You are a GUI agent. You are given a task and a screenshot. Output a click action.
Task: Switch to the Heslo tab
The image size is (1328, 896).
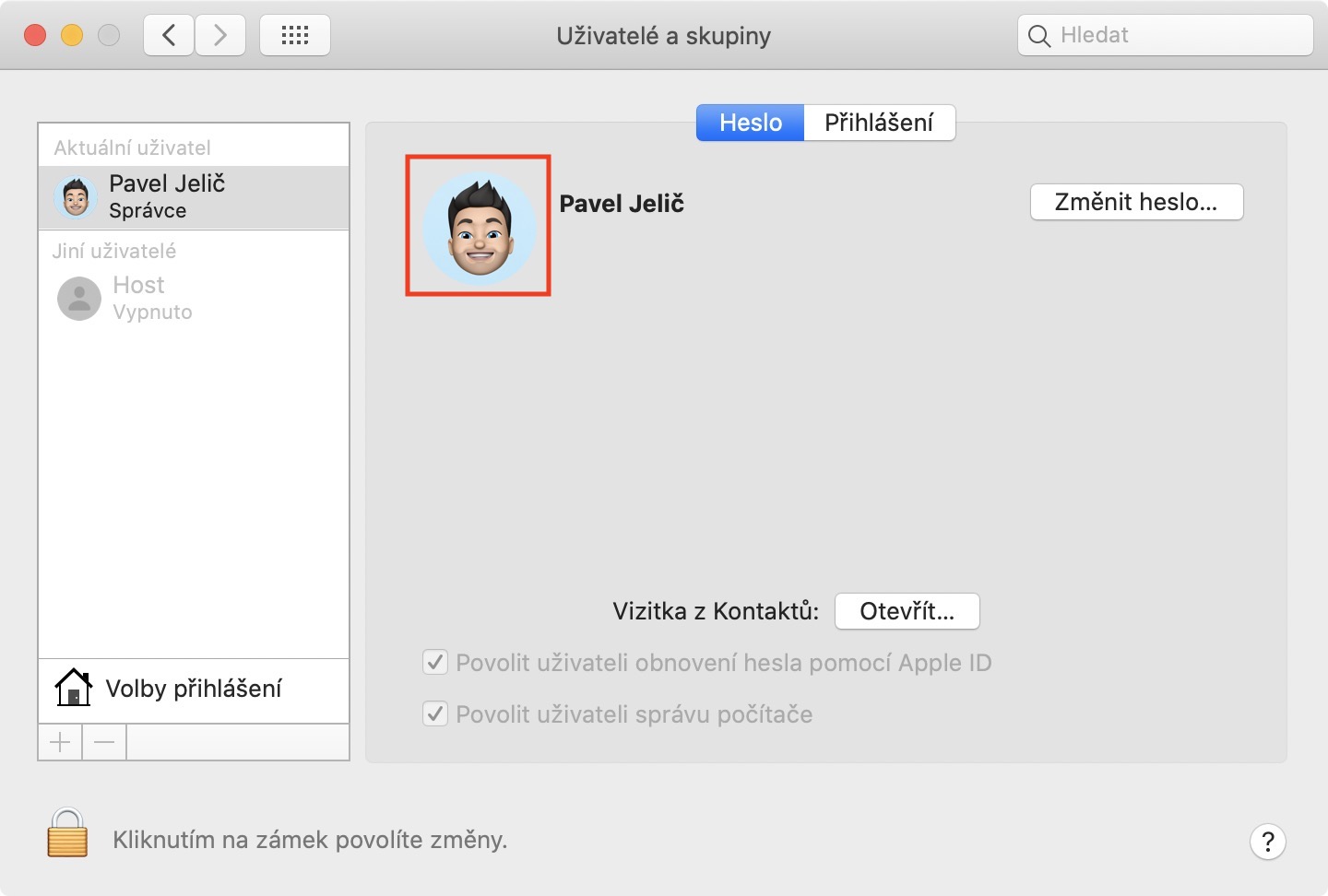click(x=750, y=123)
